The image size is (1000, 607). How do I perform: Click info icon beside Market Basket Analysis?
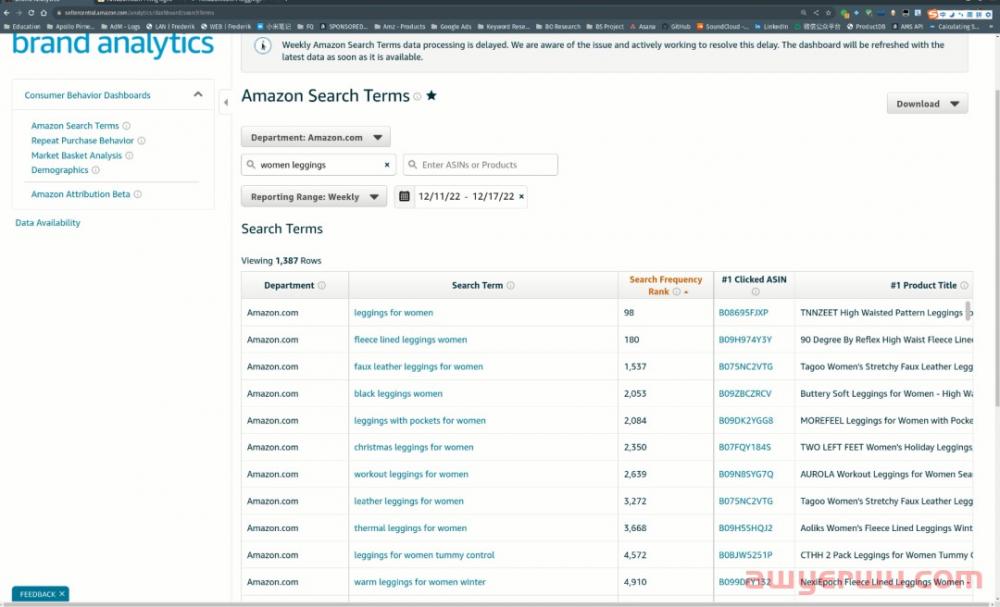pos(129,156)
